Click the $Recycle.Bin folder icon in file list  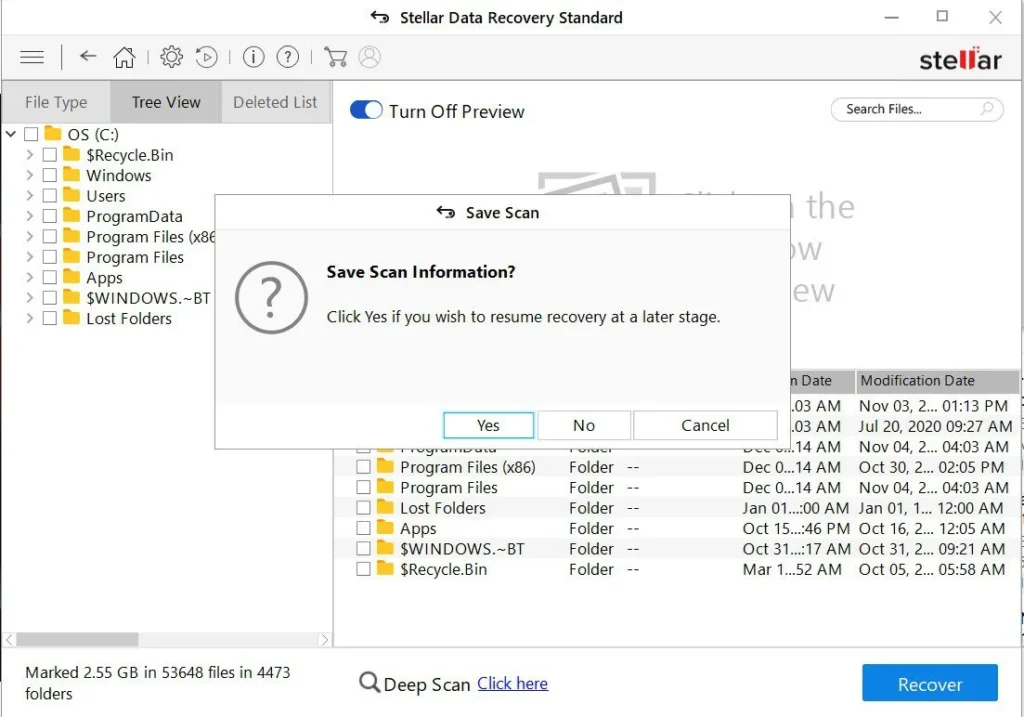[x=385, y=569]
